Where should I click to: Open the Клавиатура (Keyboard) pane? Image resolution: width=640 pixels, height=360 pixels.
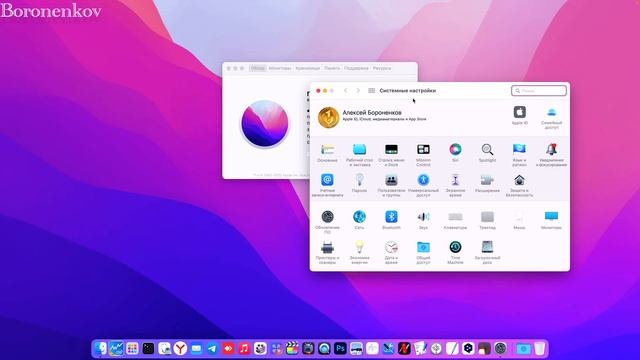click(455, 217)
